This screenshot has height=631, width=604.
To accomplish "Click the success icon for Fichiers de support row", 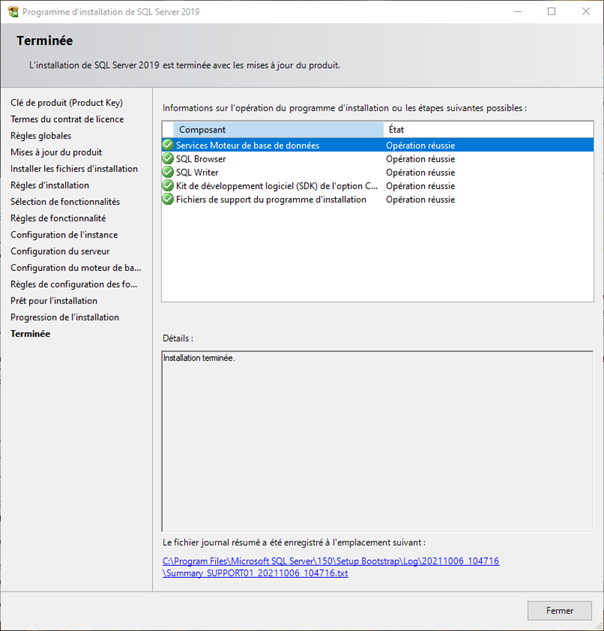I will (168, 199).
